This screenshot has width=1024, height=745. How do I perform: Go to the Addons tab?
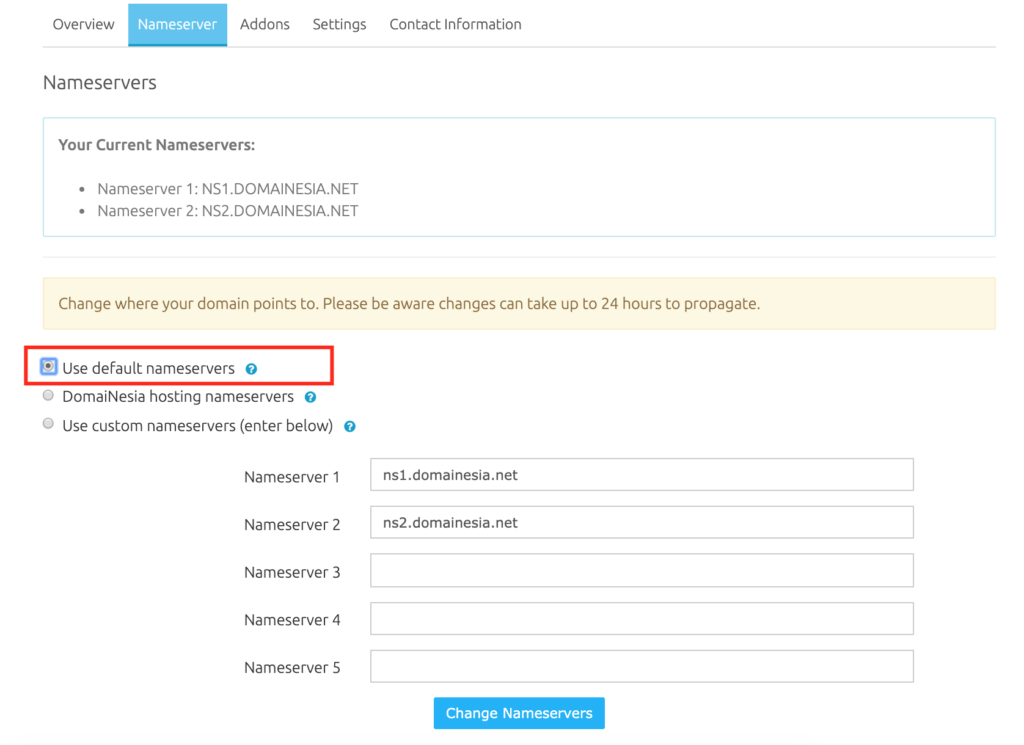pyautogui.click(x=265, y=24)
